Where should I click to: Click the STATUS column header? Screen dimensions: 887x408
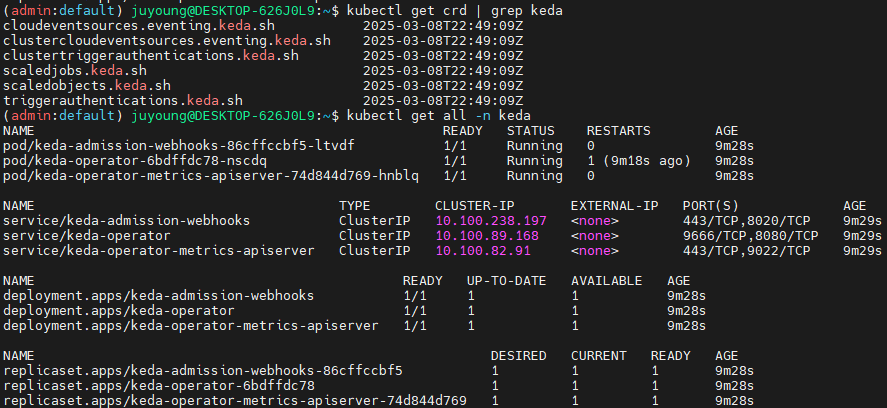tap(530, 131)
